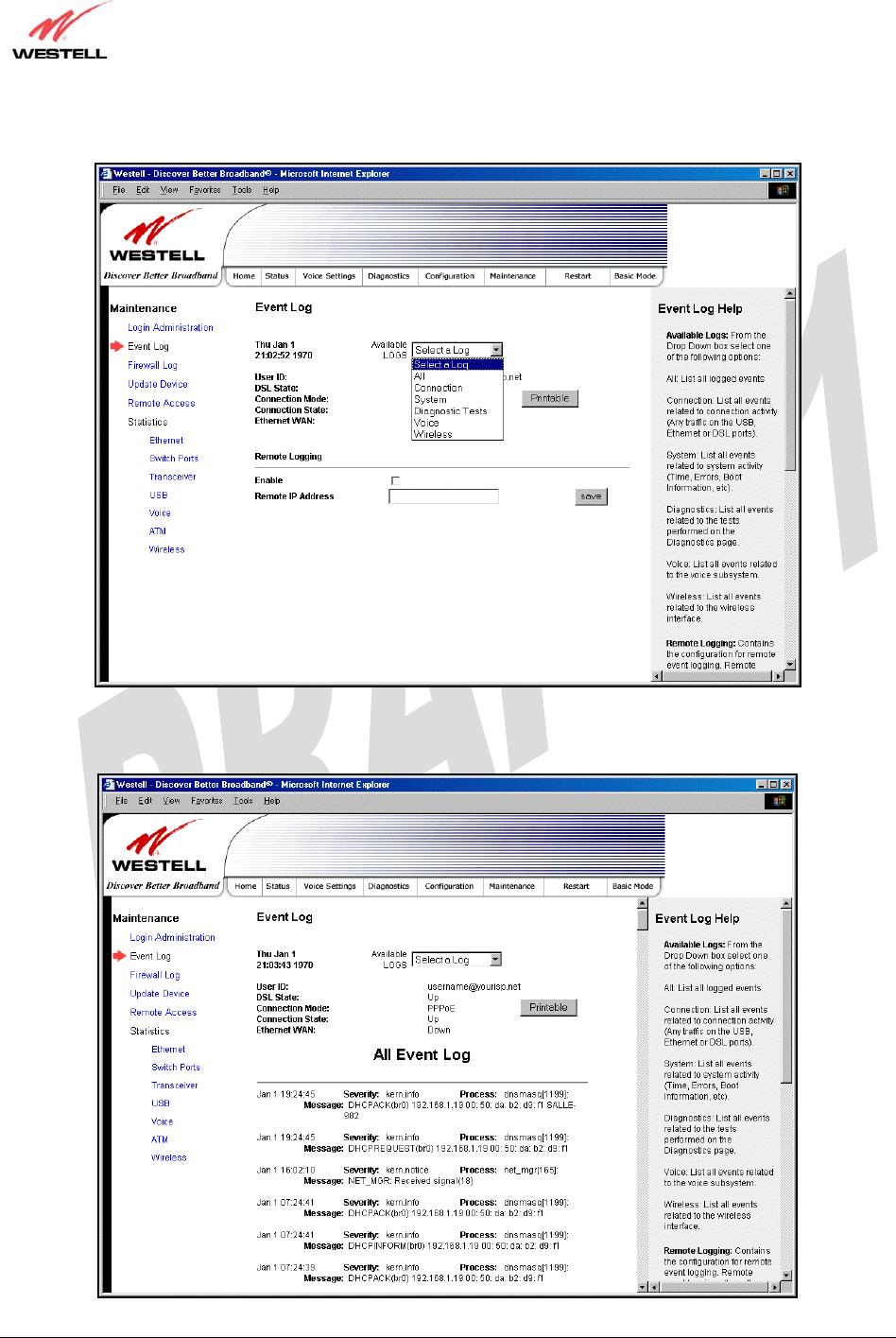Open Login Administration link in lower window
The height and width of the screenshot is (1338, 896).
tap(172, 937)
